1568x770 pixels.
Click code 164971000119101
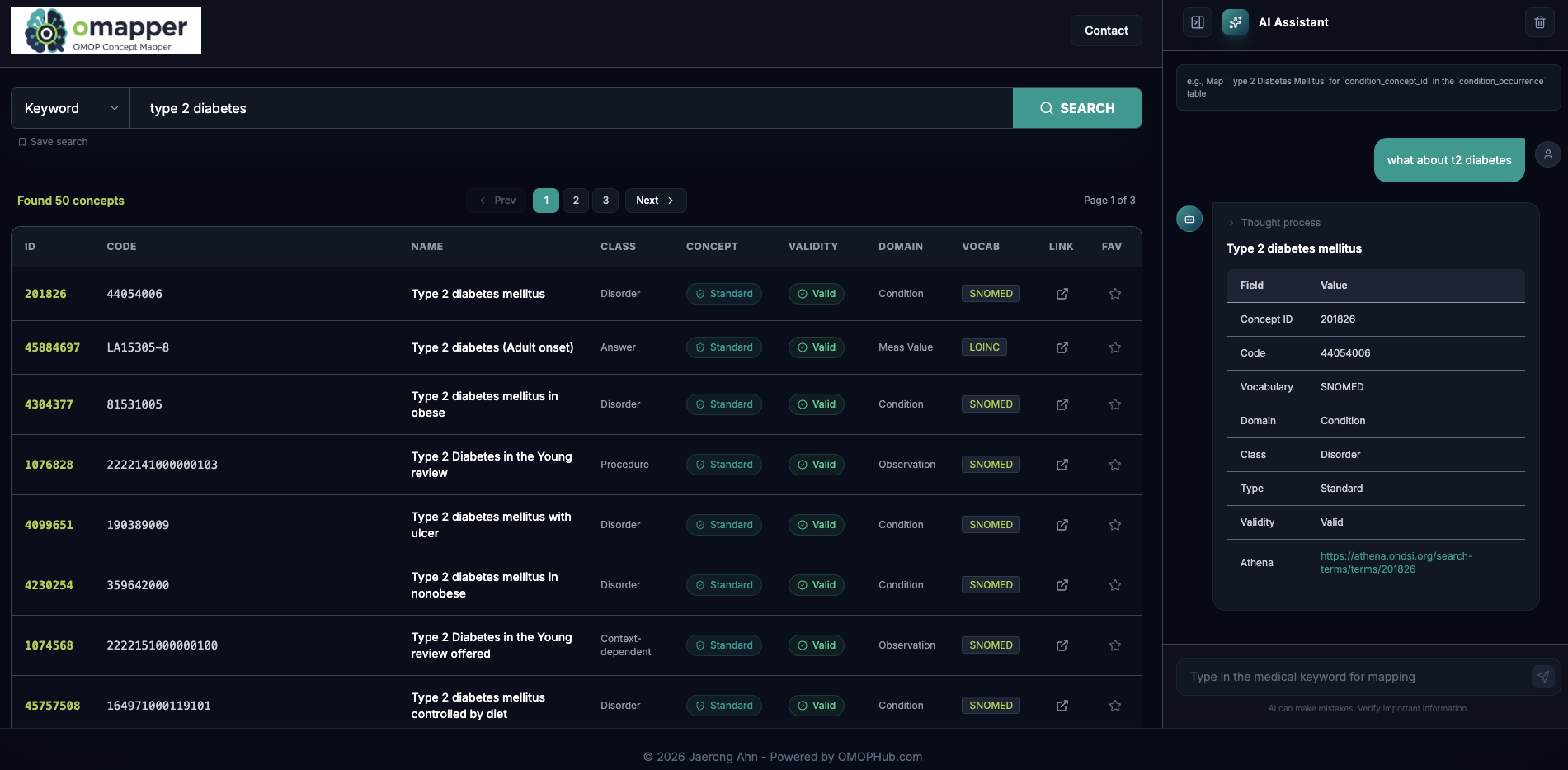point(158,706)
